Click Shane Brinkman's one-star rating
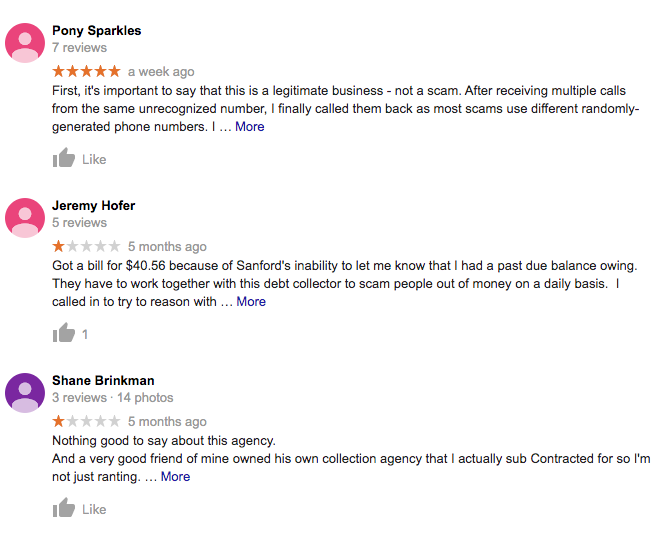The height and width of the screenshot is (536, 668). pyautogui.click(x=86, y=421)
